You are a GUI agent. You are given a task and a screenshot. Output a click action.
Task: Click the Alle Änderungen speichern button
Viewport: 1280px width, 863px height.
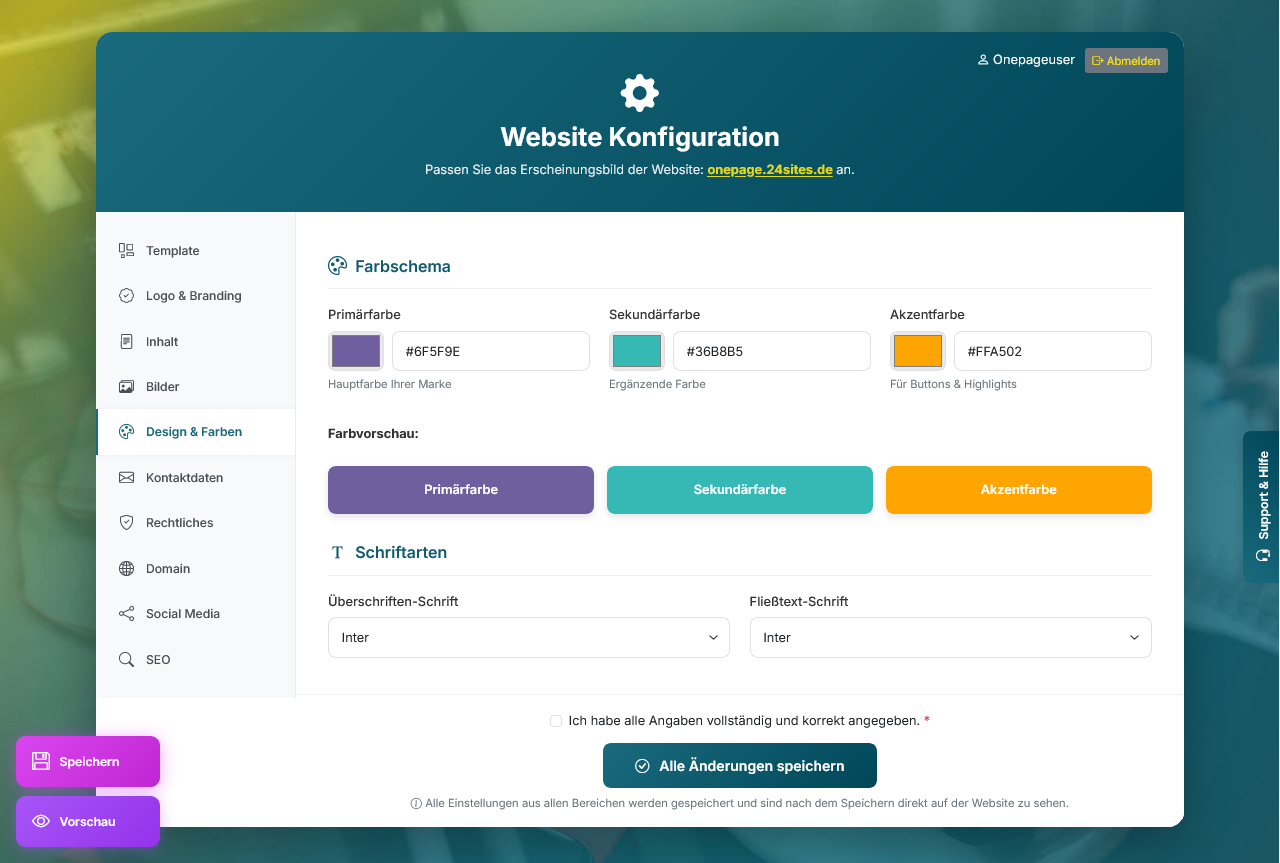point(739,765)
